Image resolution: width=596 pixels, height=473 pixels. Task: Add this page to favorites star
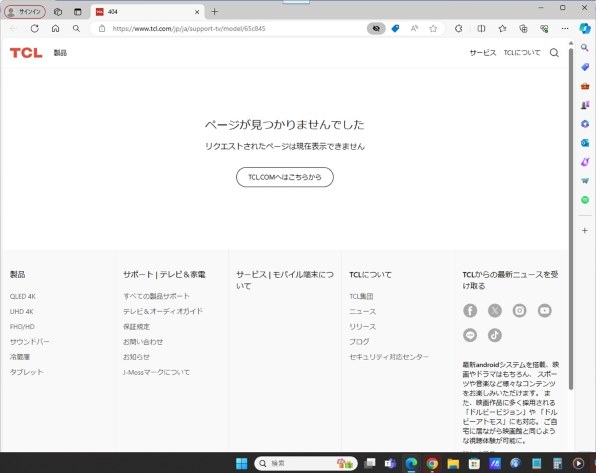tap(433, 29)
